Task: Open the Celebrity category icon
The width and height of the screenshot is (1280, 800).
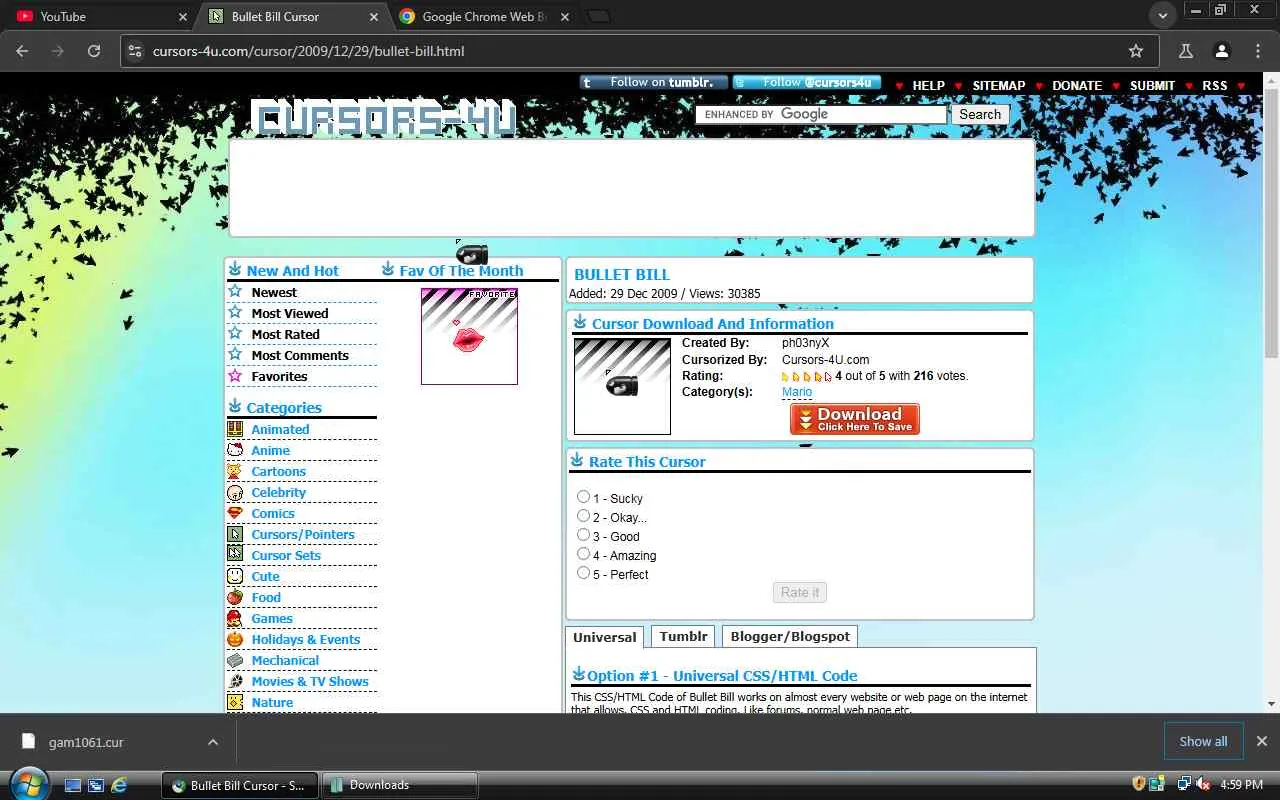Action: point(235,492)
